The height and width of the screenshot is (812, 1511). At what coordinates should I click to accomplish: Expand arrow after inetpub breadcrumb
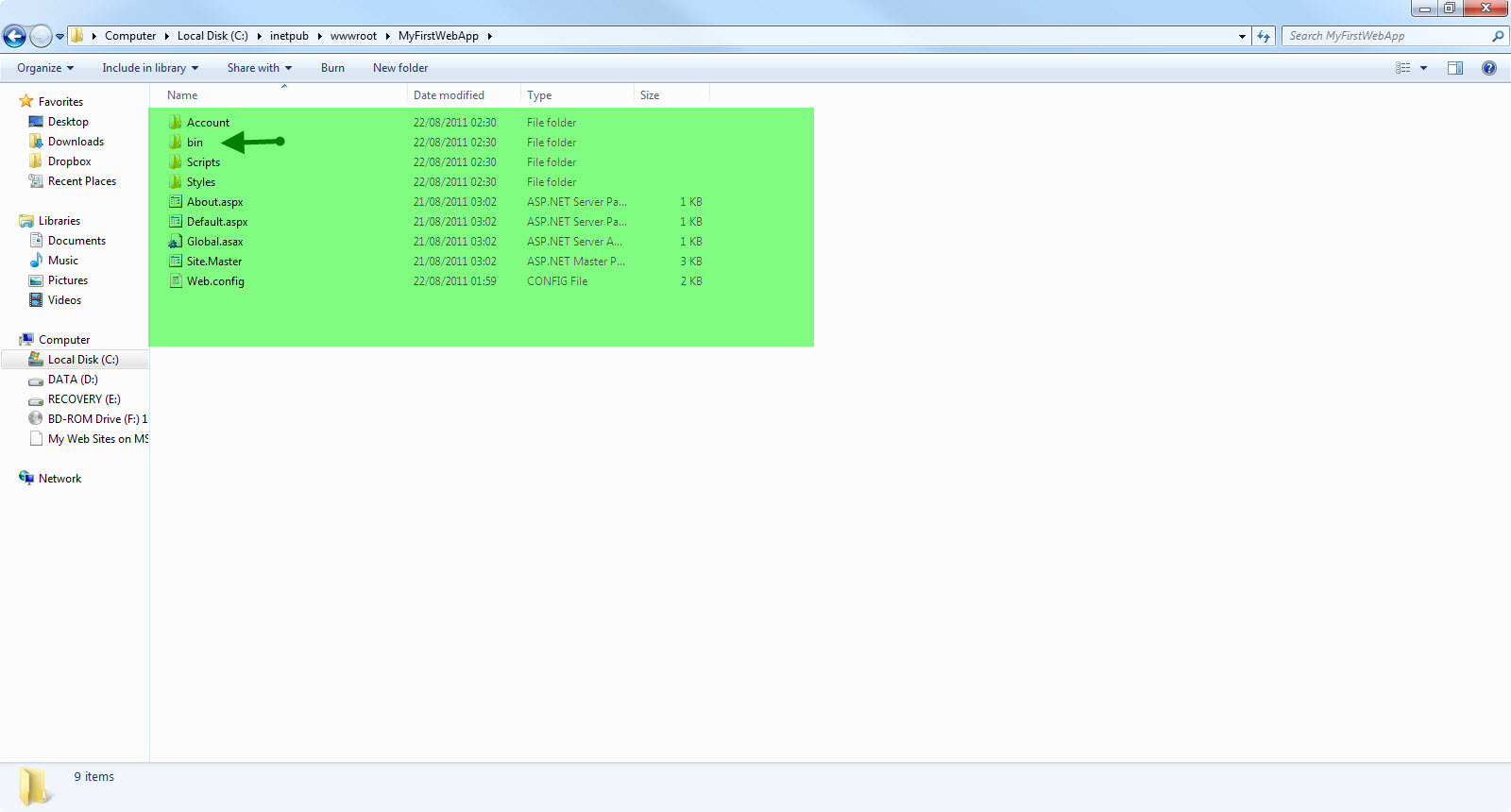tap(319, 36)
